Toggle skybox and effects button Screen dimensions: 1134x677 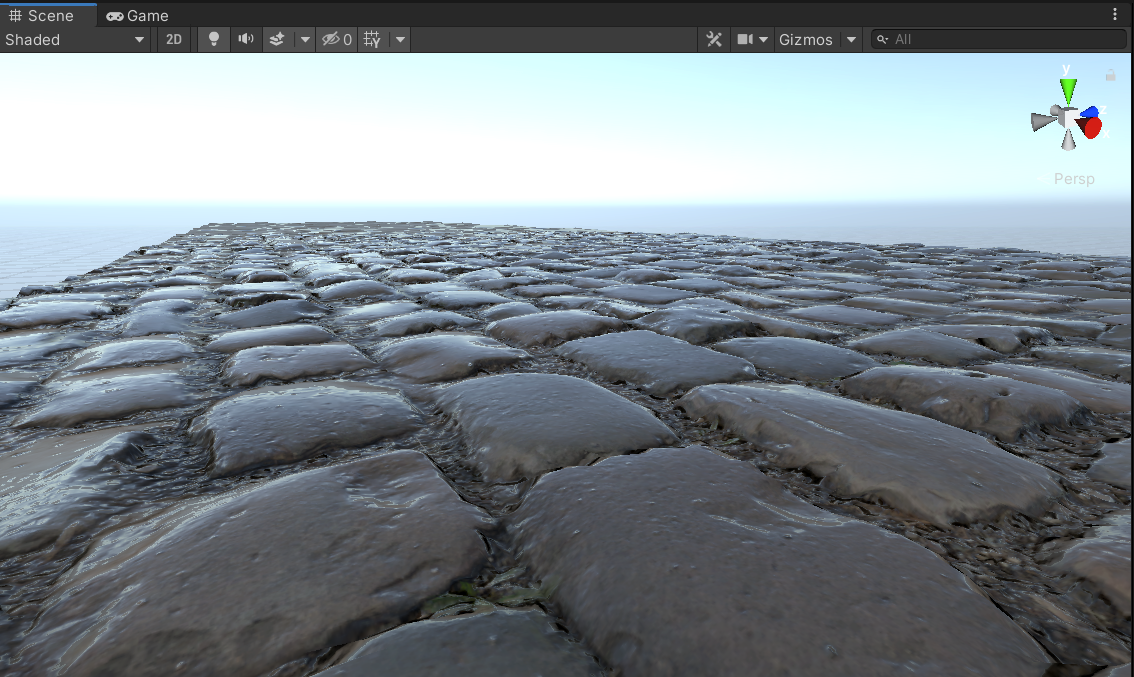point(277,40)
